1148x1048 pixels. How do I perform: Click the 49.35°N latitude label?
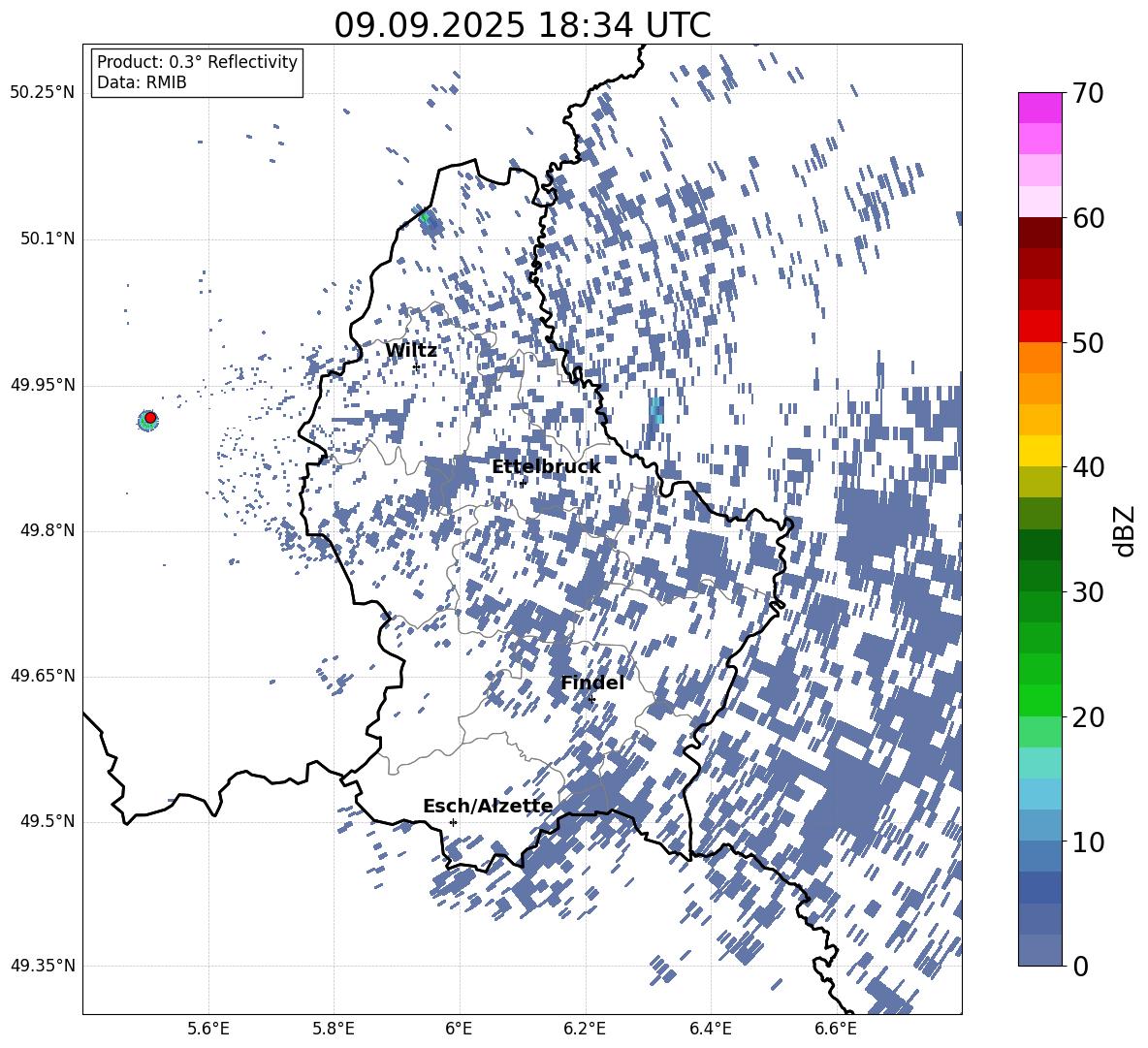[x=43, y=966]
